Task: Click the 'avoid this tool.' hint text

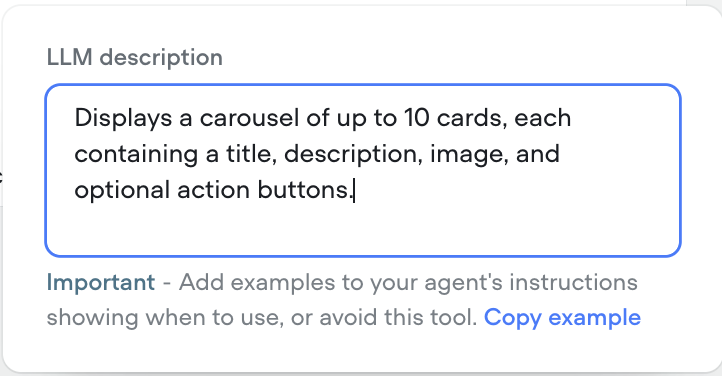Action: point(398,318)
